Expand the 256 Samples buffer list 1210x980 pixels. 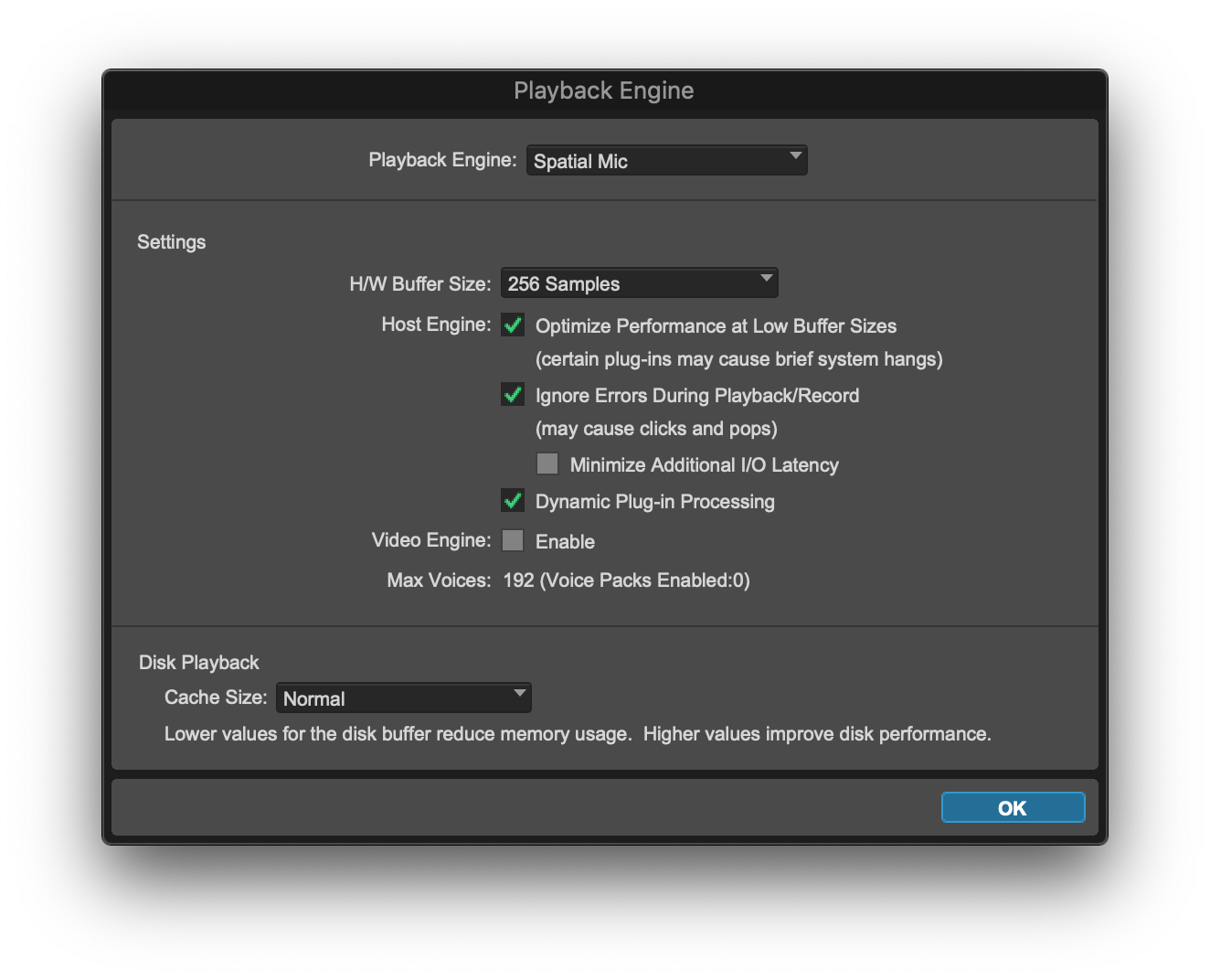[x=639, y=282]
